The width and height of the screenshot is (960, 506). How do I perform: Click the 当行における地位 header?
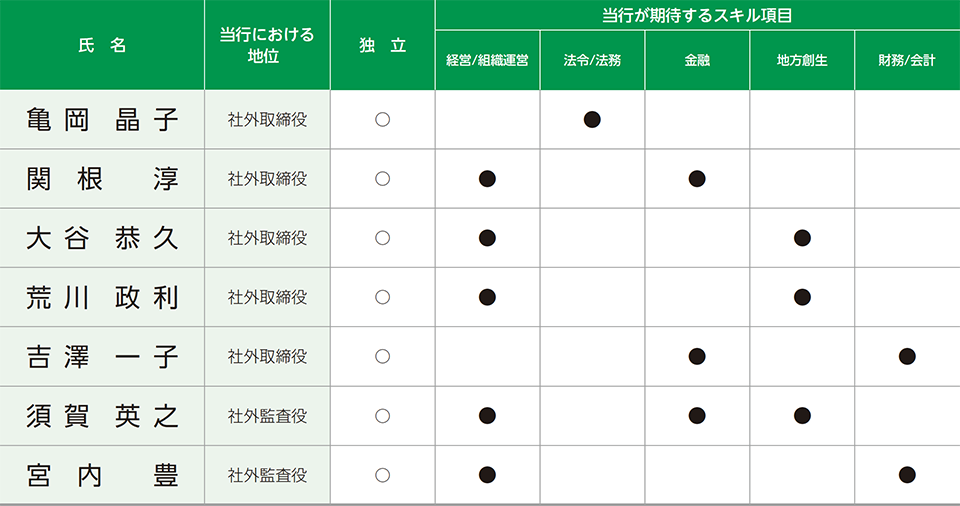pyautogui.click(x=267, y=45)
